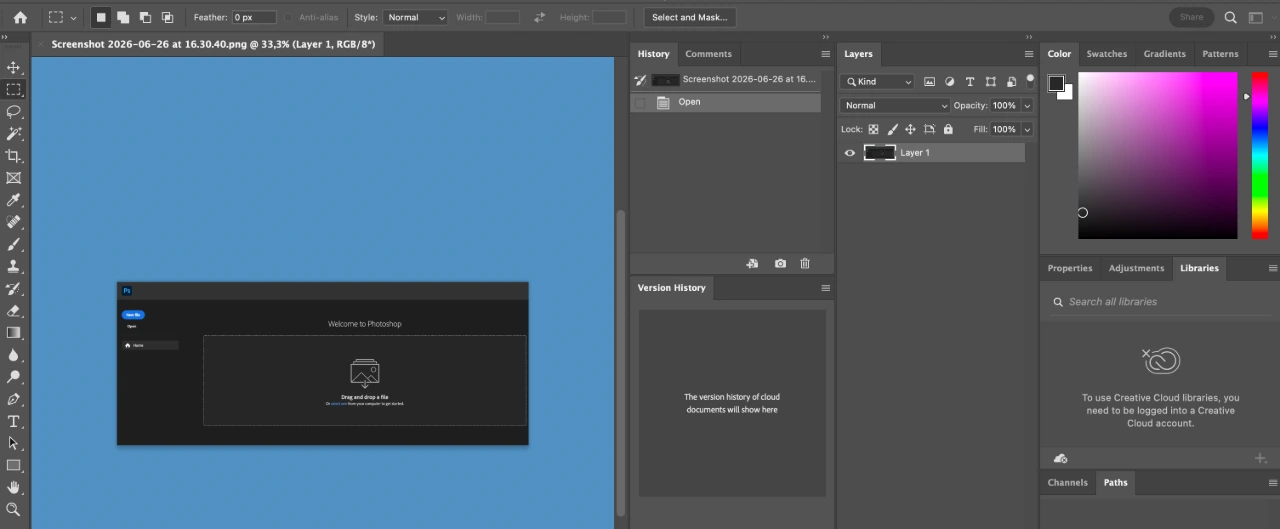Select the Hand tool
Image resolution: width=1280 pixels, height=529 pixels.
(14, 487)
